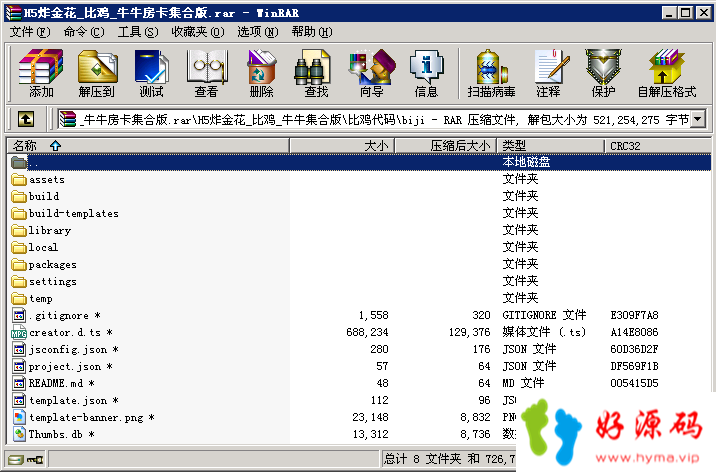The image size is (716, 472).
Task: Select the packages folder
Action: pyautogui.click(x=44, y=264)
